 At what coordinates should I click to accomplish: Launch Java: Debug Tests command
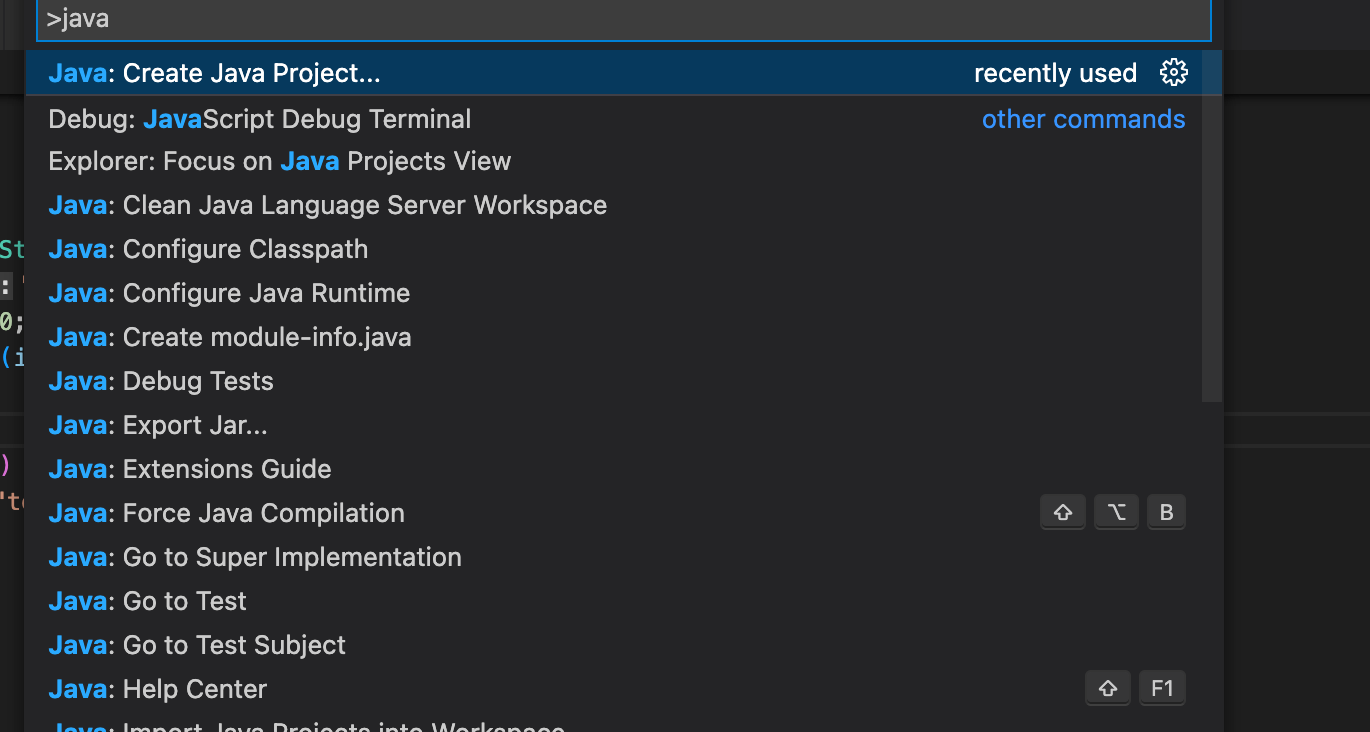[161, 381]
